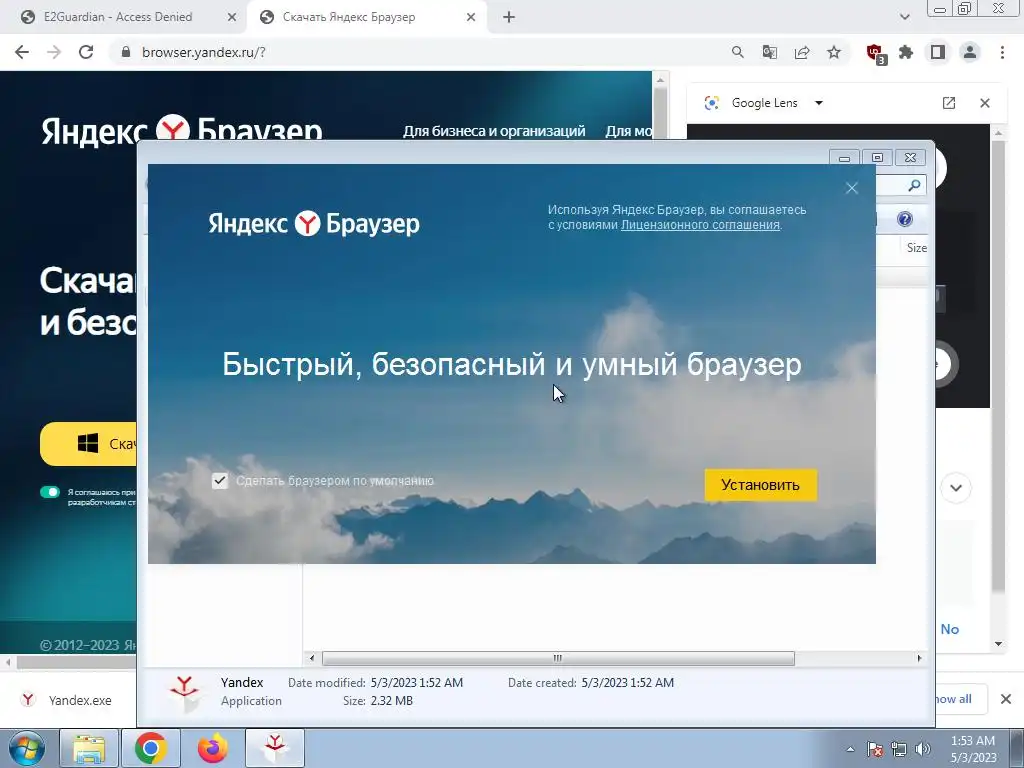Show hidden tray icons arrow
Viewport: 1024px width, 768px height.
(x=850, y=749)
